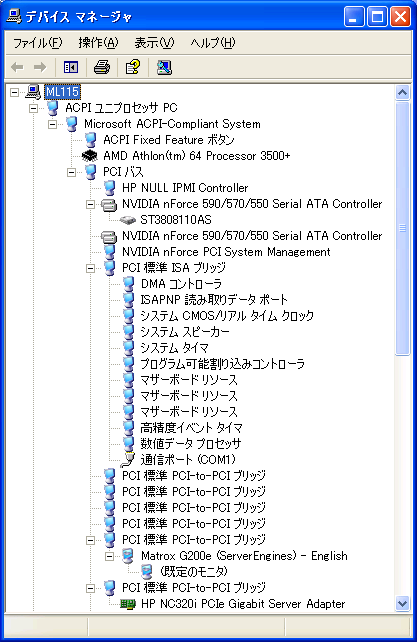
Task: Open the properties help toolbar icon
Action: (x=133, y=67)
